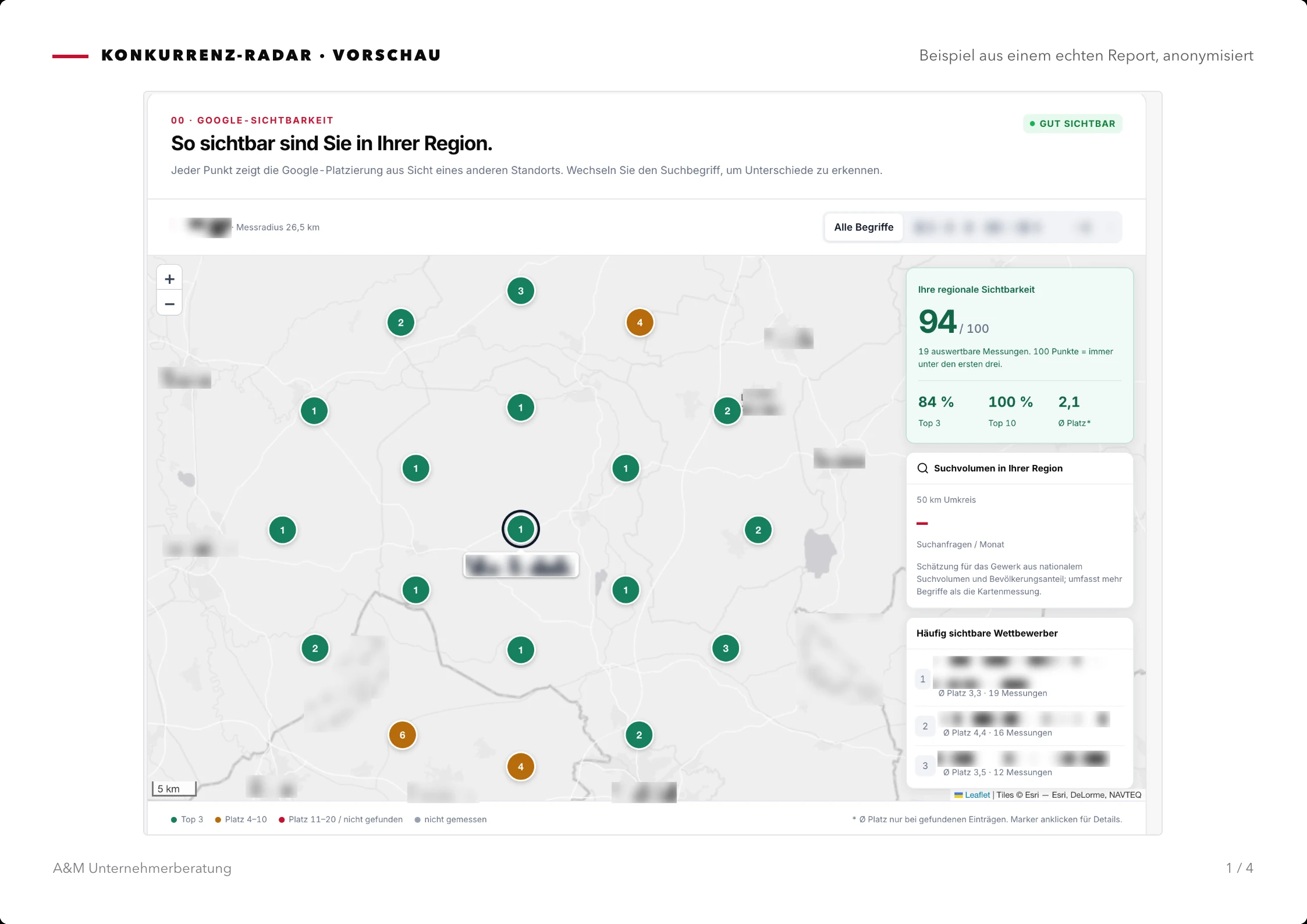Viewport: 1307px width, 924px height.
Task: Select orange marker 4 at map's bottom edge
Action: (x=521, y=766)
